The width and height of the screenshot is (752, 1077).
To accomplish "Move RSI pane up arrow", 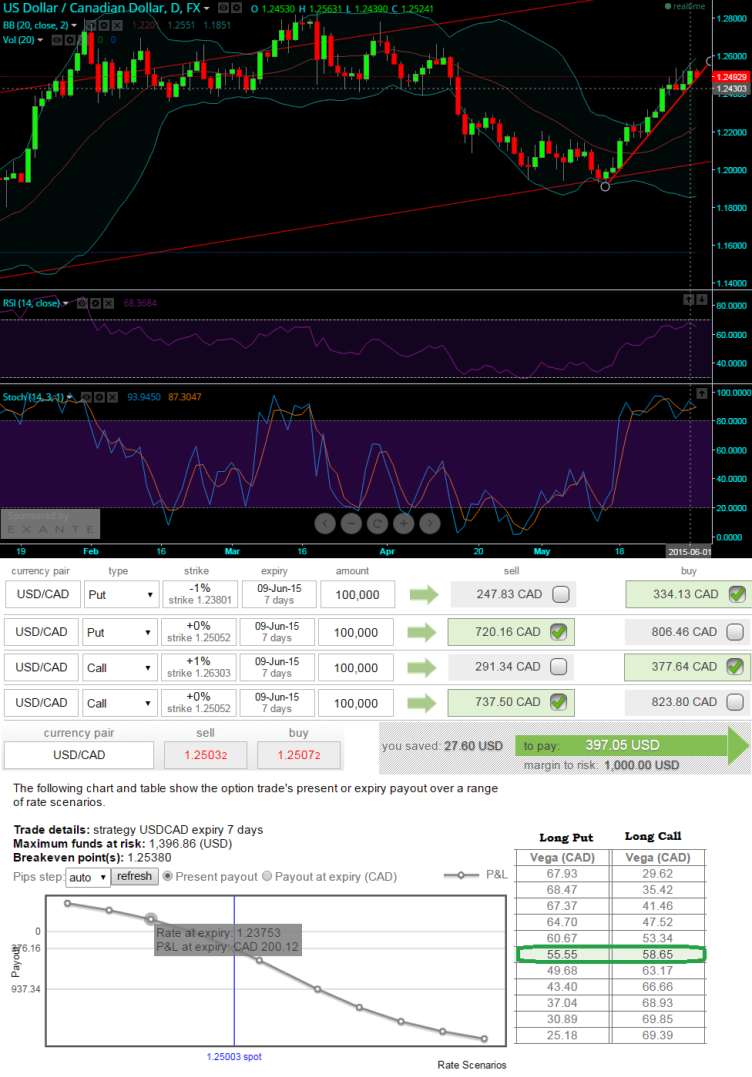I will (x=689, y=299).
